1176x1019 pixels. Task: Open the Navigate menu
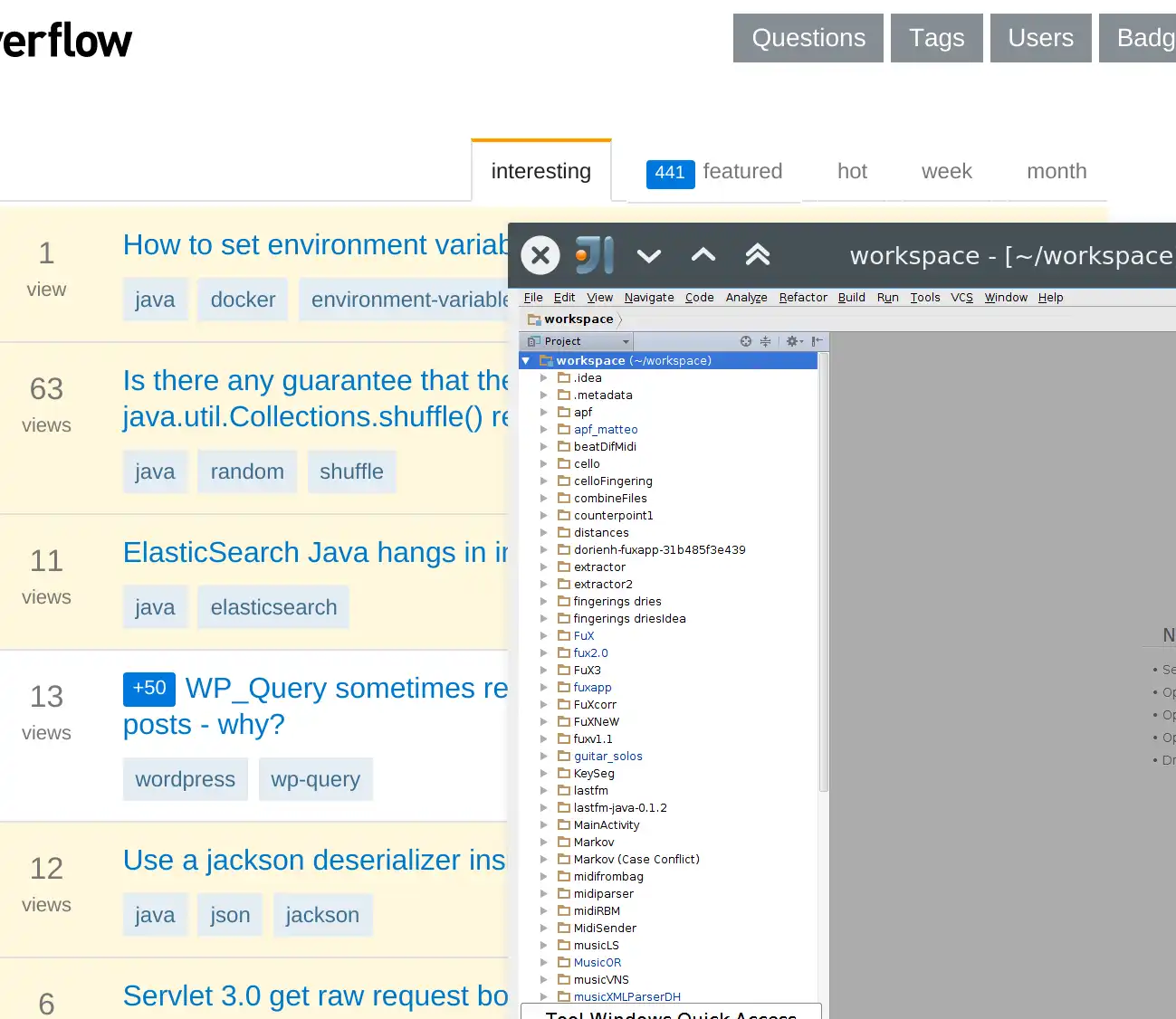coord(649,297)
